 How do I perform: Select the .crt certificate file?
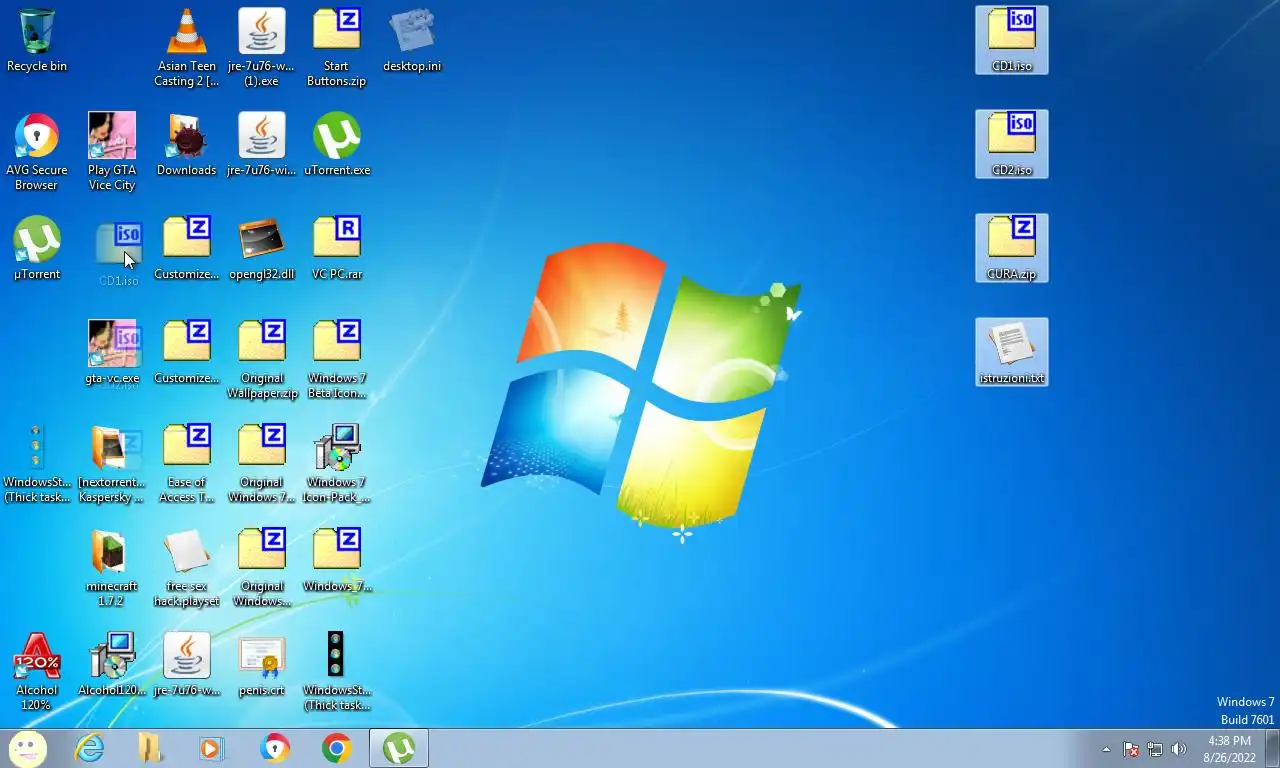coord(262,664)
